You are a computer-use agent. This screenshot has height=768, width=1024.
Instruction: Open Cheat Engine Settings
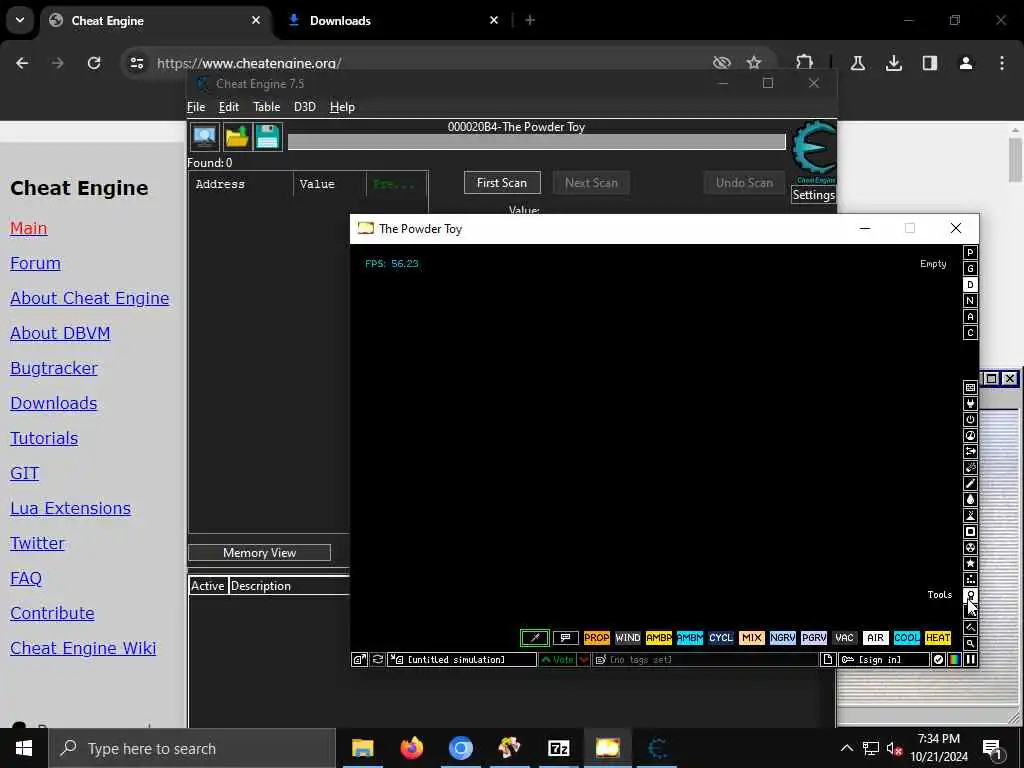[814, 195]
